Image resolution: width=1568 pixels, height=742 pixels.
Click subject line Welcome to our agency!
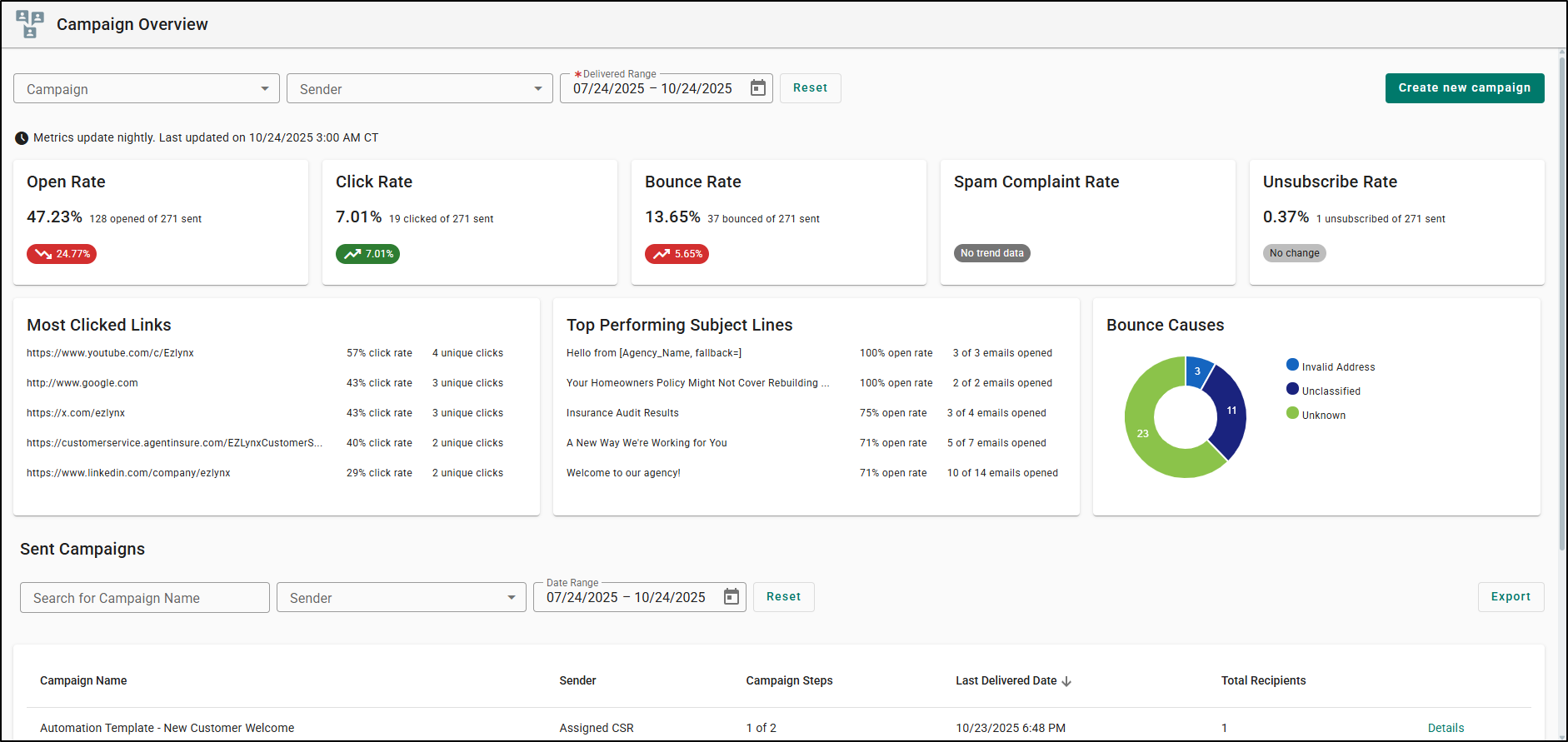point(623,473)
